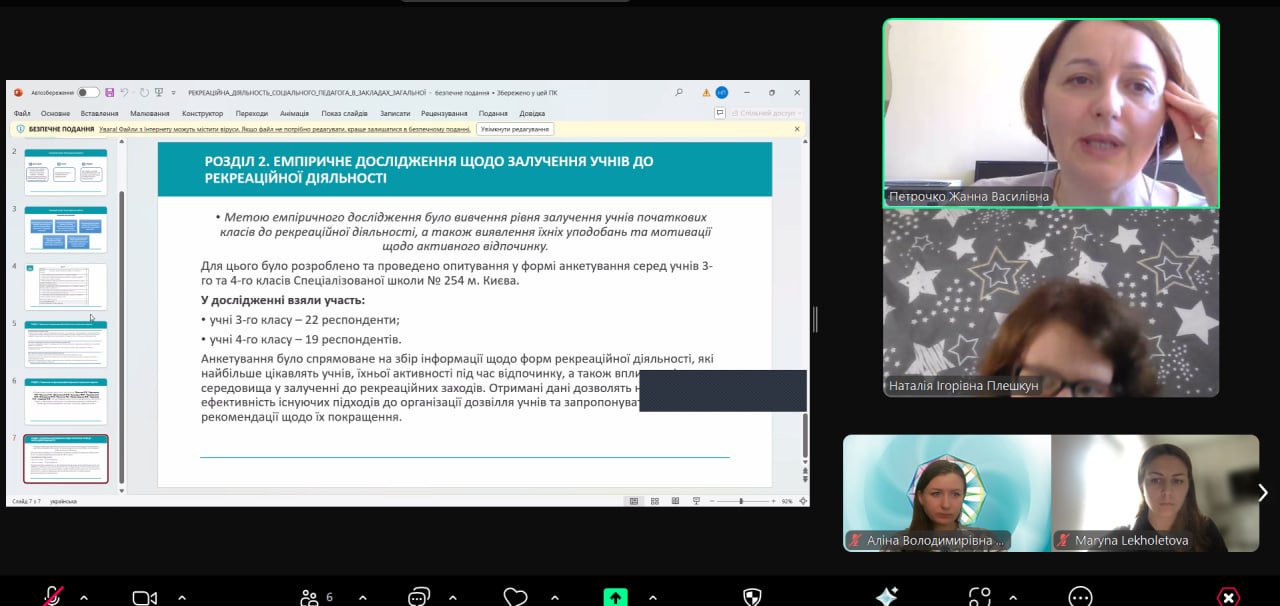Click the 92% zoom level
The image size is (1280, 606).
(x=787, y=501)
